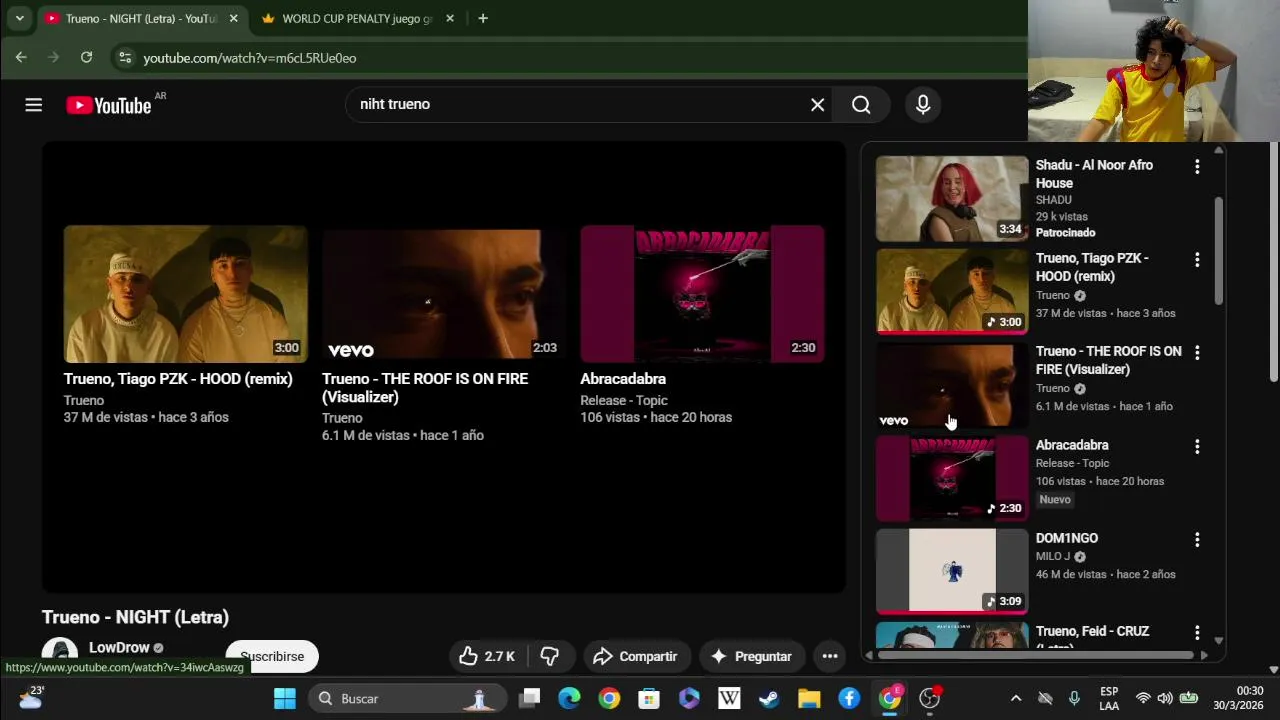Click the Compartir share button
This screenshot has width=1280, height=720.
tap(636, 657)
